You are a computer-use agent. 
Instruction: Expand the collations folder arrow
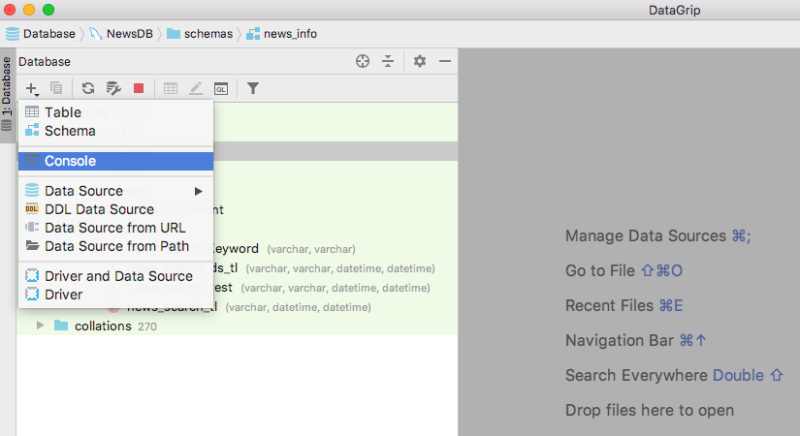pyautogui.click(x=40, y=325)
